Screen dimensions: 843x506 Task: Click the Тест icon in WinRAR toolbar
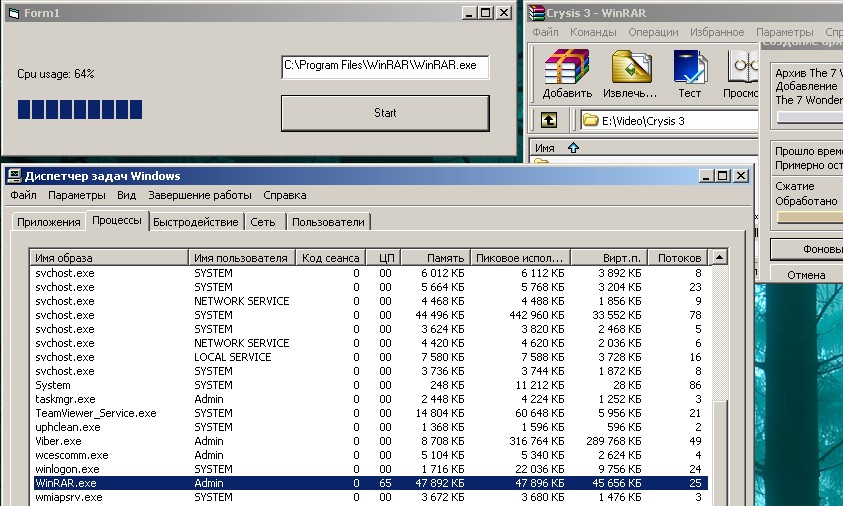[x=690, y=74]
